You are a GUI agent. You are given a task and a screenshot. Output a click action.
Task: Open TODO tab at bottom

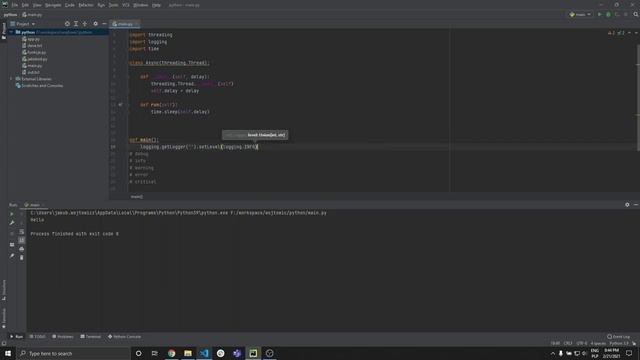coord(38,337)
